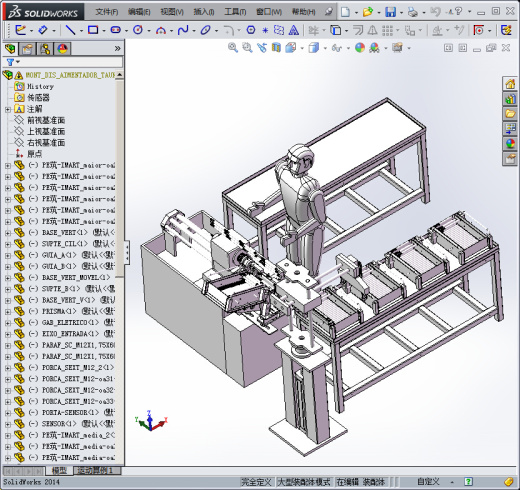Select the Convert Entities tool
The image size is (520, 490).
click(x=336, y=31)
